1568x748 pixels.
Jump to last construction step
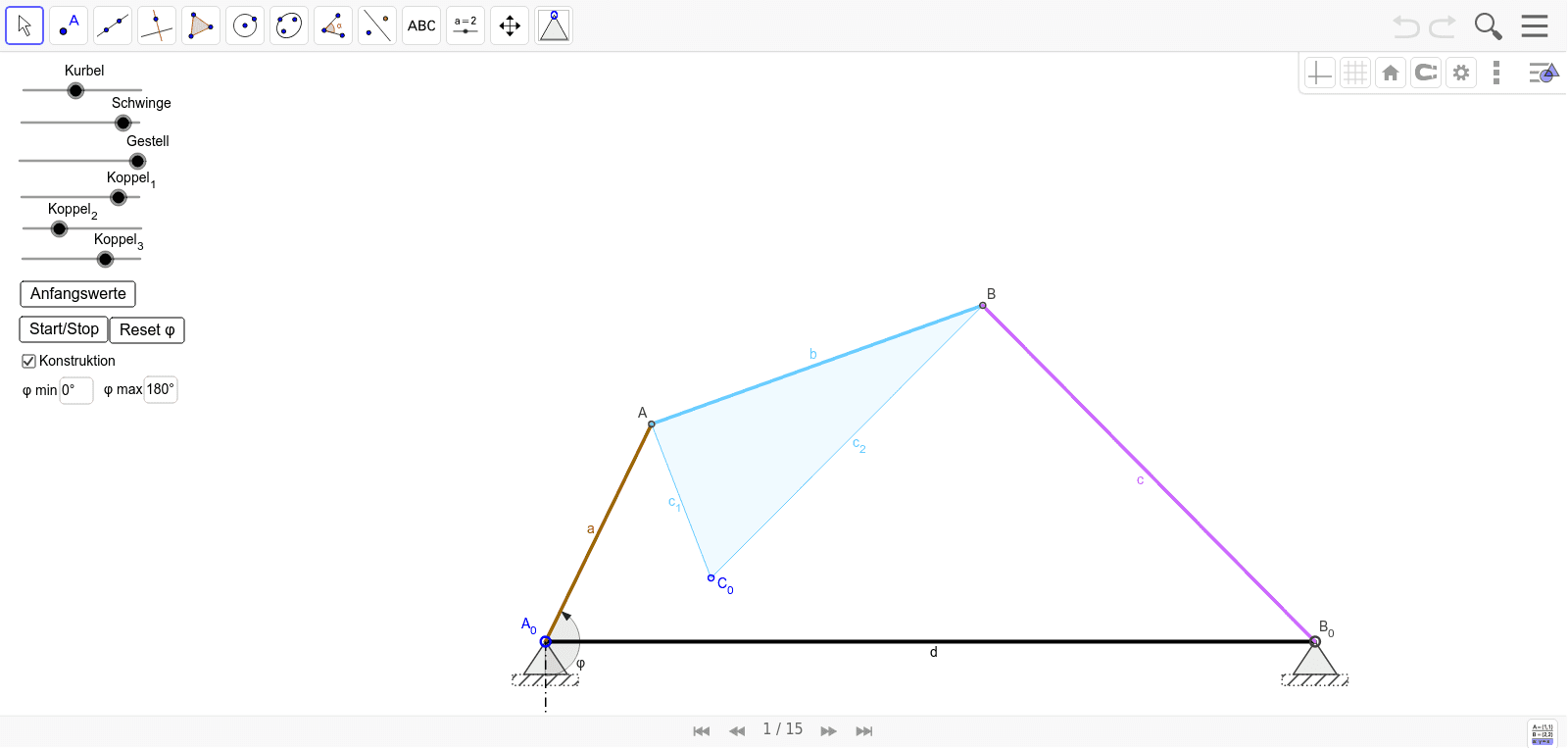coord(863,731)
